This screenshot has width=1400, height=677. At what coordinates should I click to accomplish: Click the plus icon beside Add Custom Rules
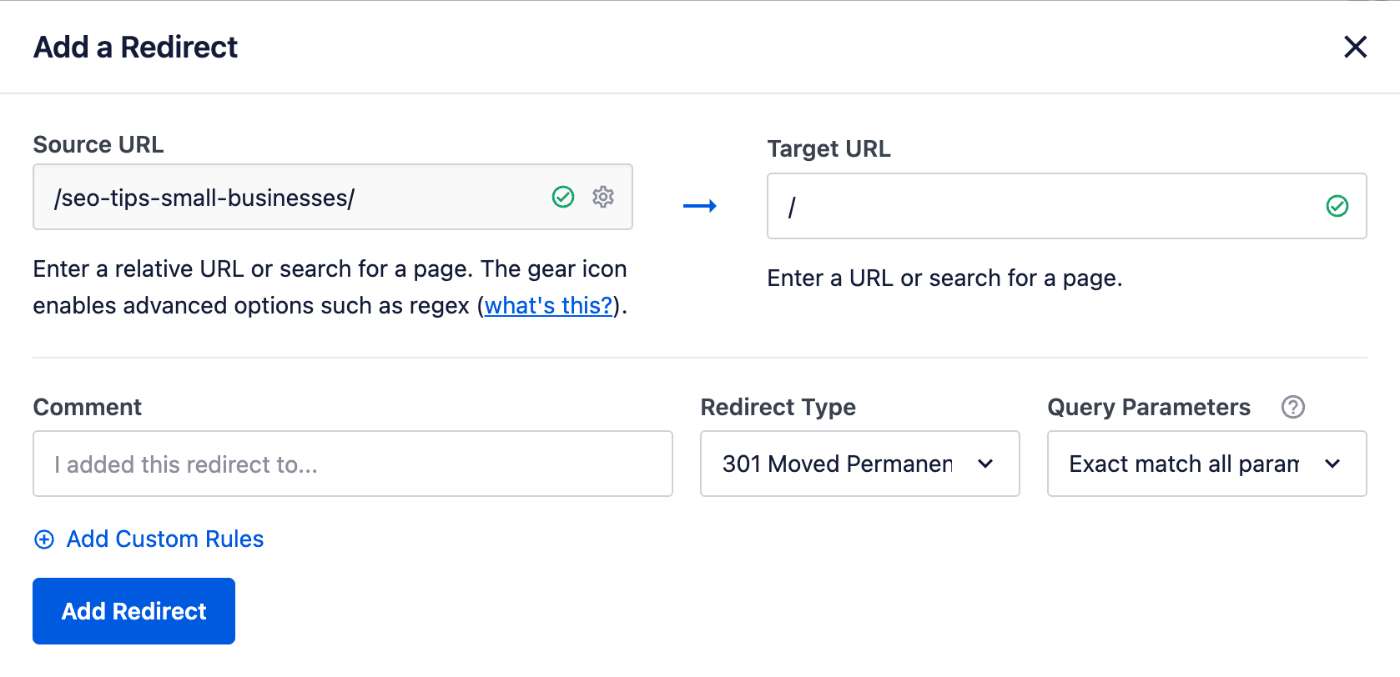click(44, 539)
